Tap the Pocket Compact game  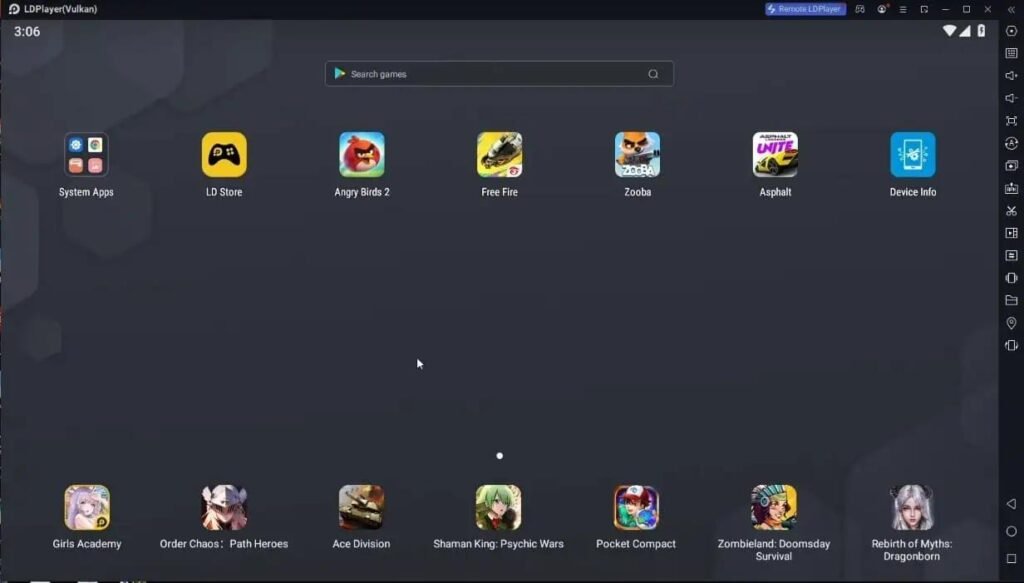[x=636, y=507]
